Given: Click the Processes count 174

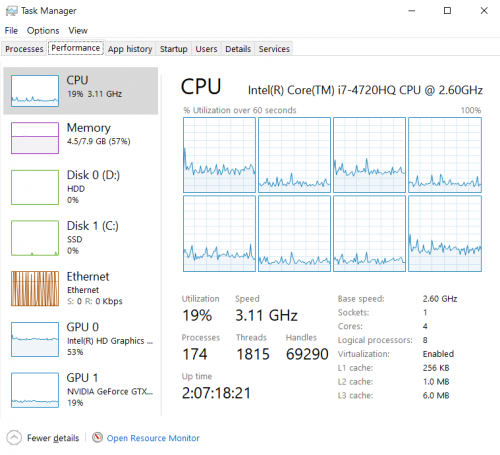Looking at the screenshot, I should [195, 354].
